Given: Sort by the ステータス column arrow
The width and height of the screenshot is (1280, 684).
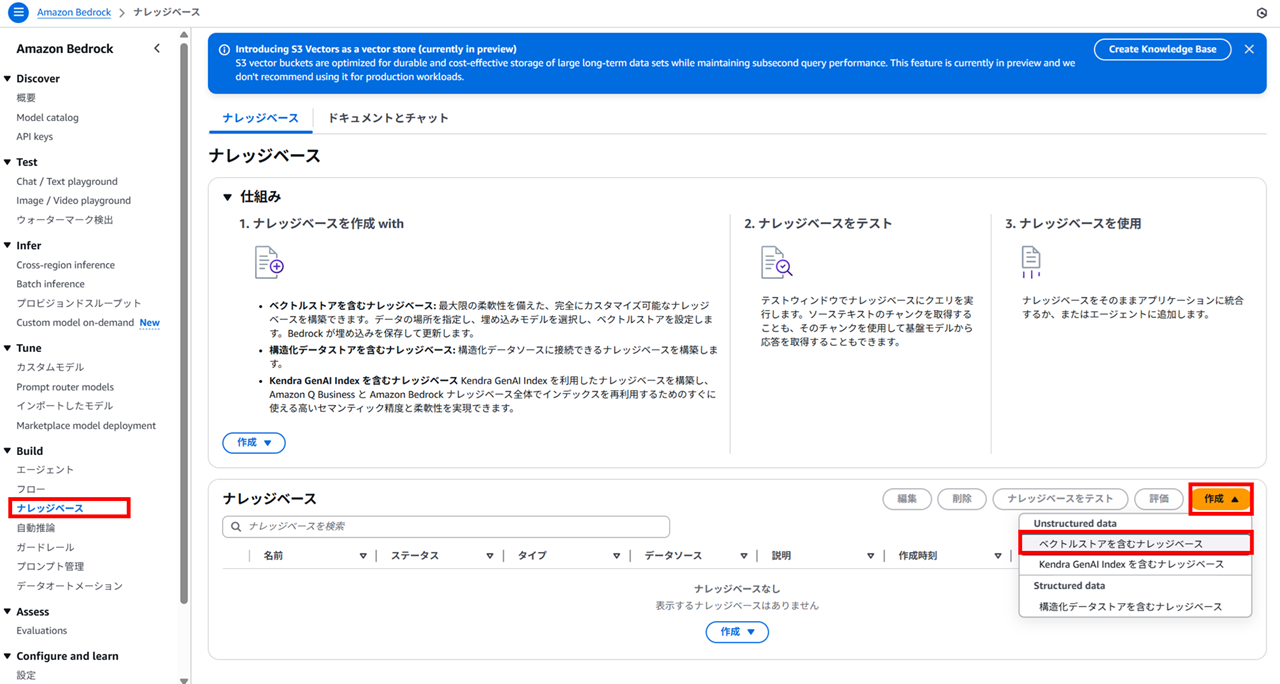Looking at the screenshot, I should (490, 556).
